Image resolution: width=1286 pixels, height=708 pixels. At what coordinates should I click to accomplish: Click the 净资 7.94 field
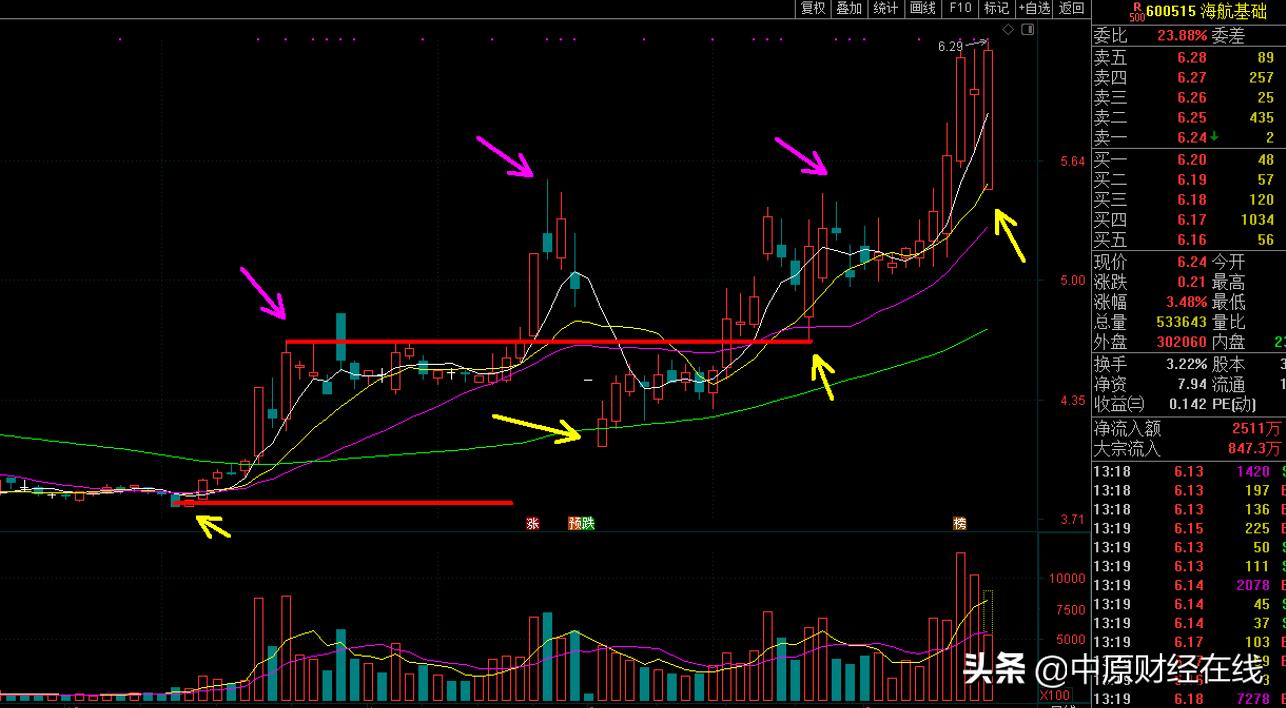click(1150, 384)
